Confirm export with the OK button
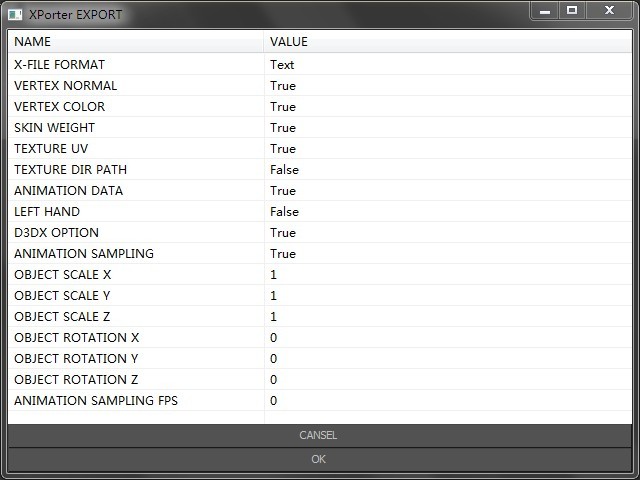This screenshot has height=480, width=640. [319, 459]
